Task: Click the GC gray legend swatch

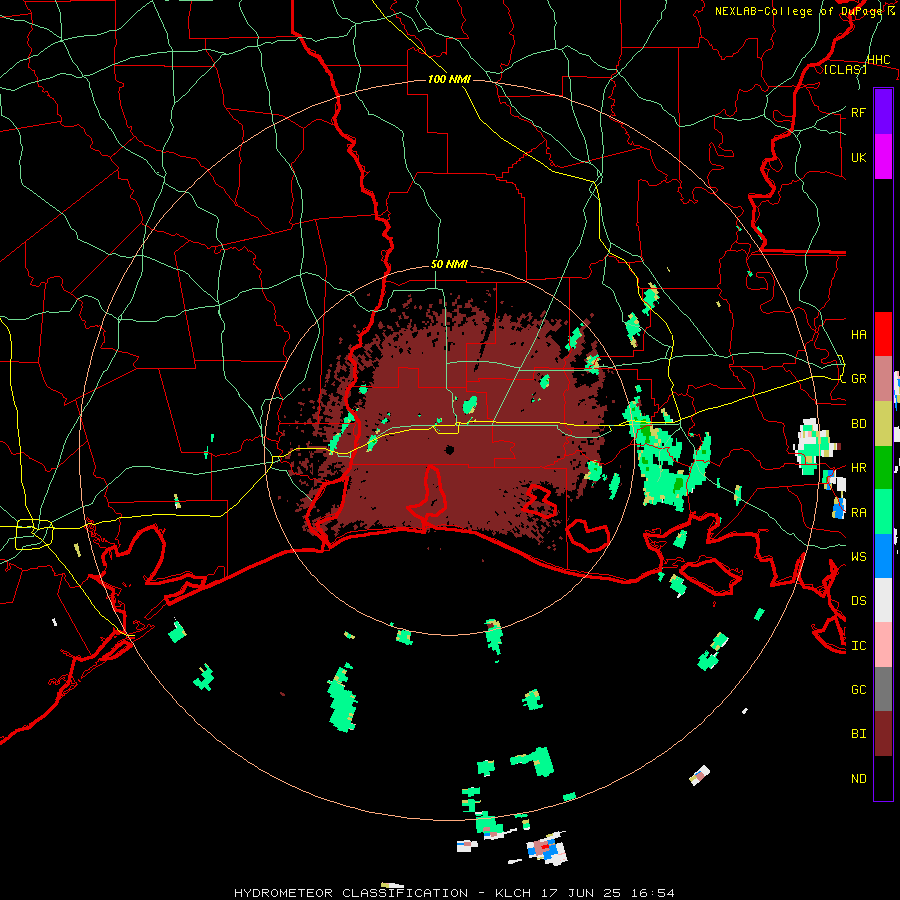Action: (883, 689)
